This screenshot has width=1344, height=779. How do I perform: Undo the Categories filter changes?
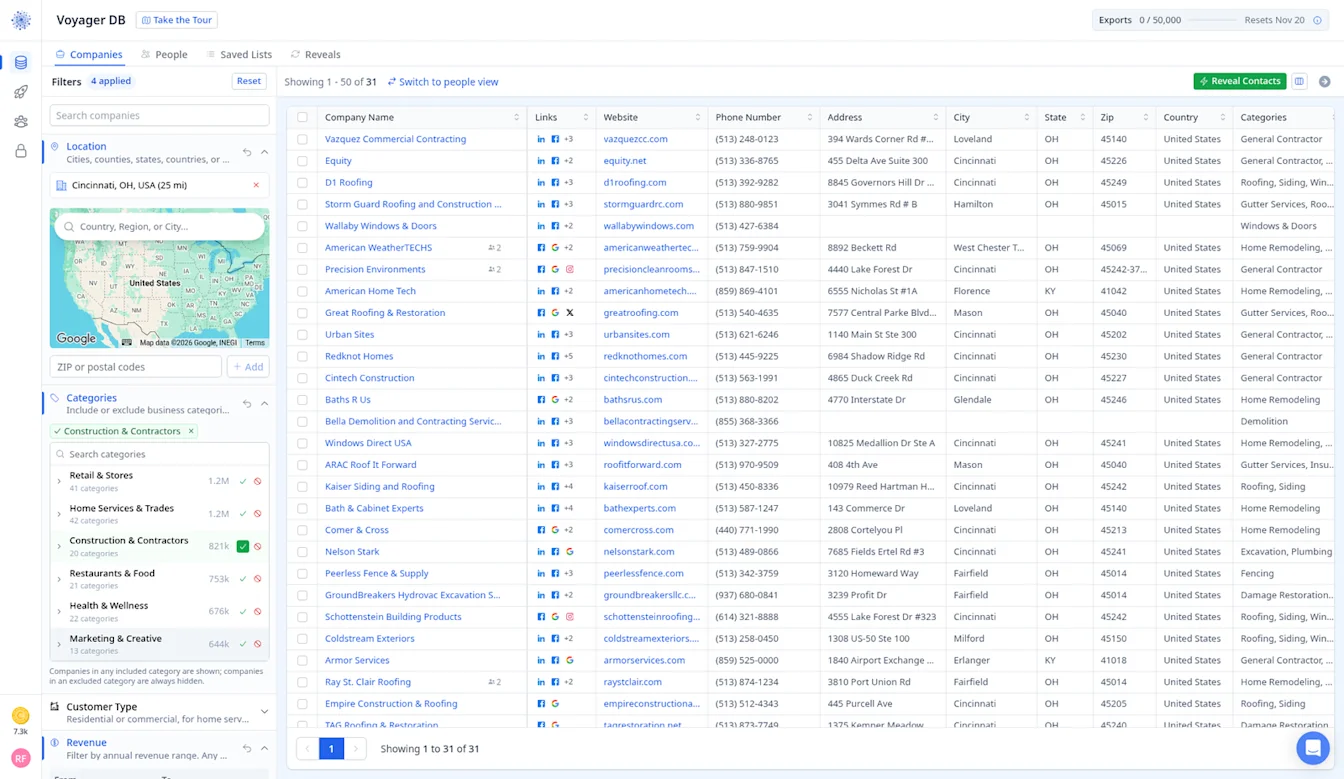point(247,404)
